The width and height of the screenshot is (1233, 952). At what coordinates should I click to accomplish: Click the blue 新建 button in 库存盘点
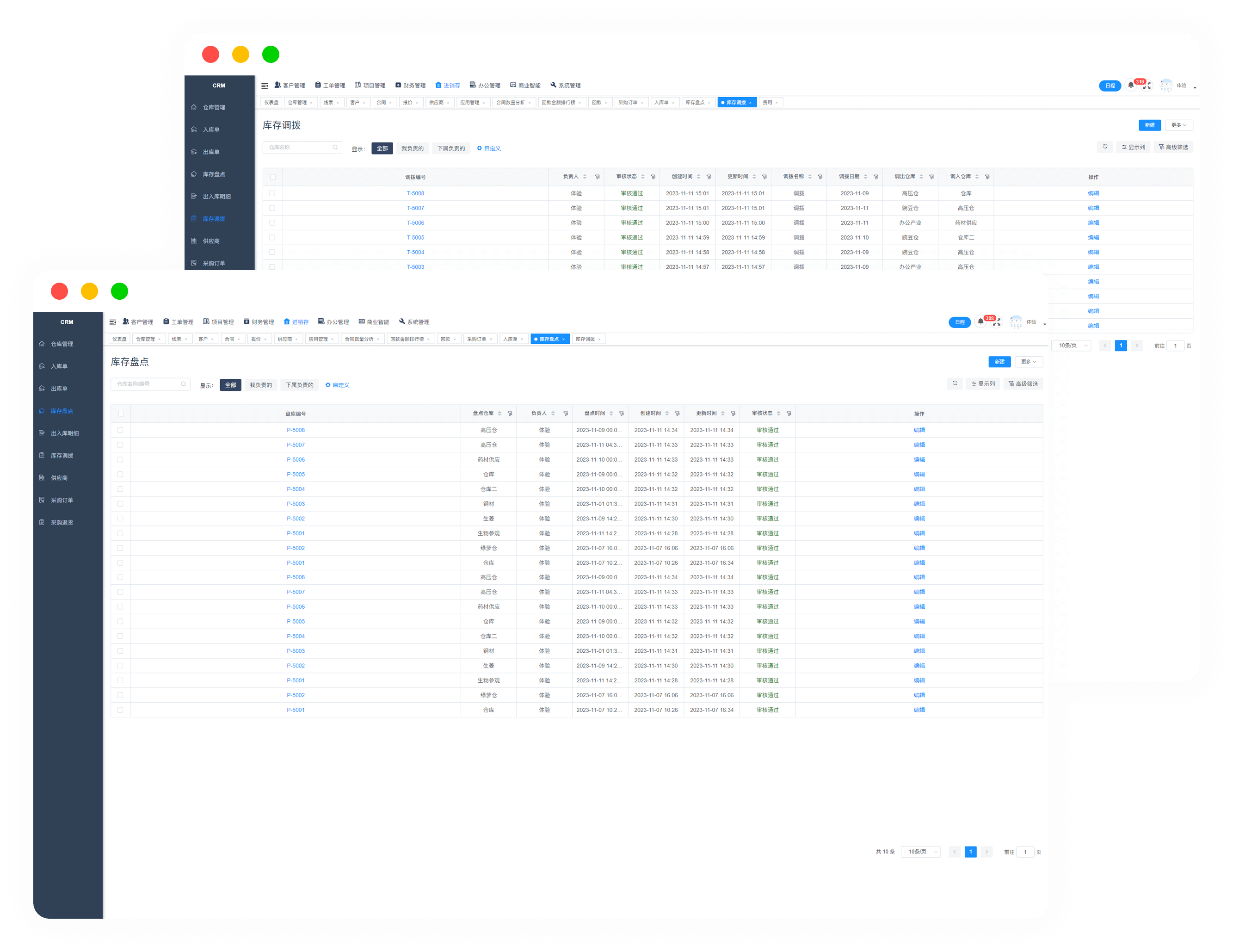pos(999,362)
